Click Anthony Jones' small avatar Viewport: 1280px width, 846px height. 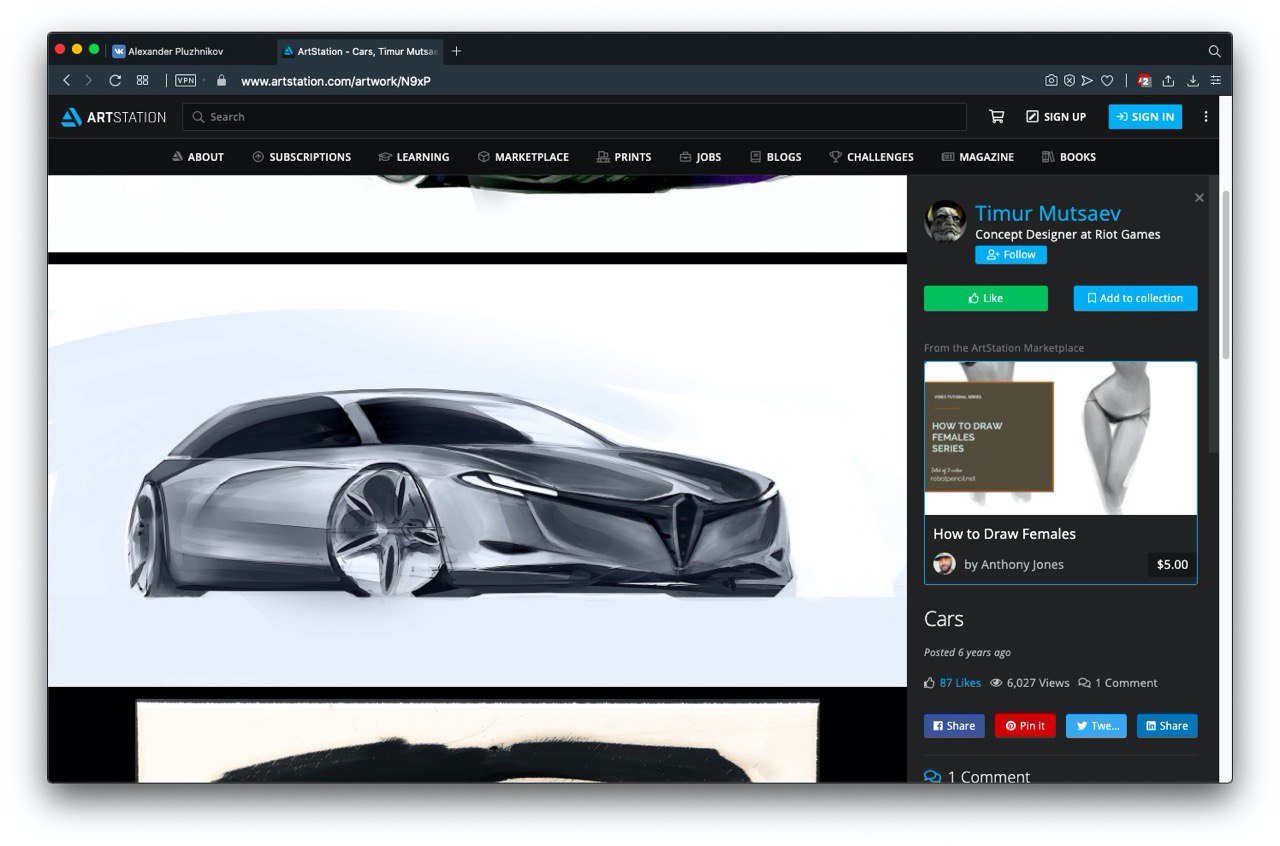(944, 564)
